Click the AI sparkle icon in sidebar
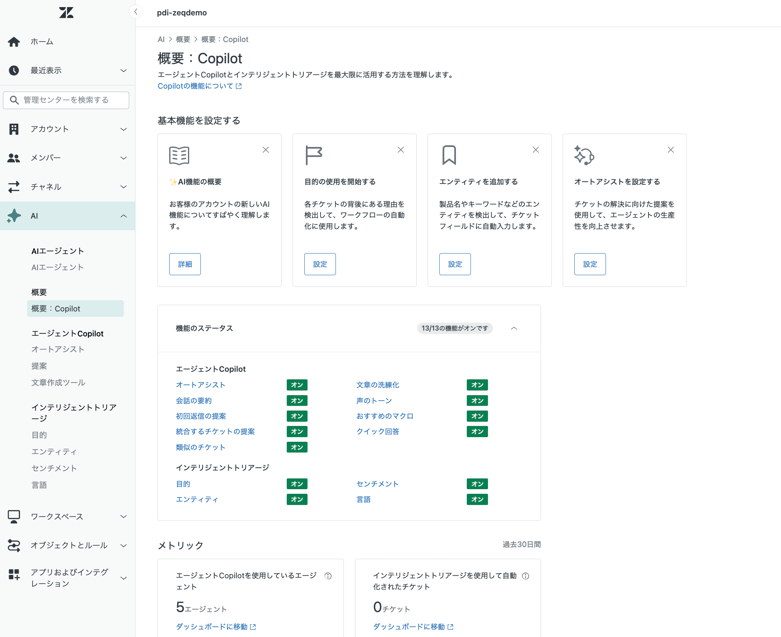 pos(14,216)
